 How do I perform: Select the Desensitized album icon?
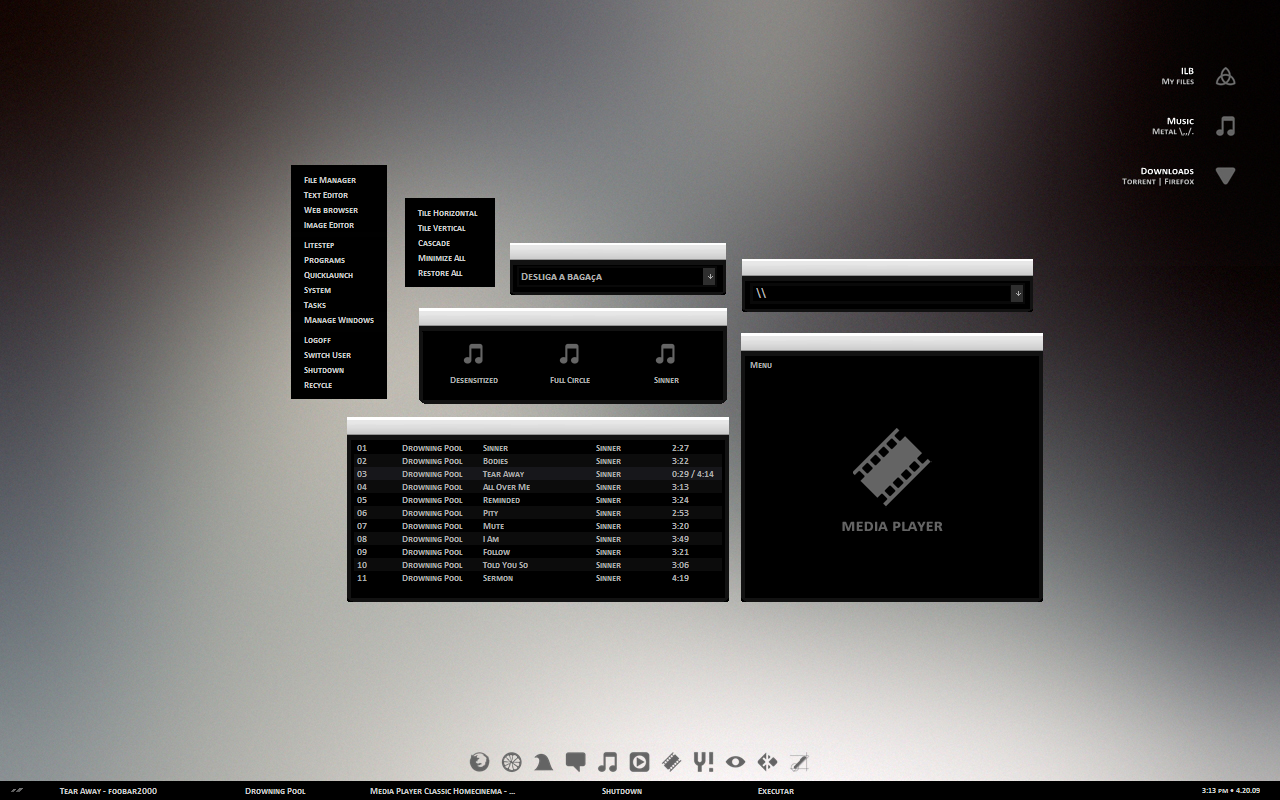[474, 354]
